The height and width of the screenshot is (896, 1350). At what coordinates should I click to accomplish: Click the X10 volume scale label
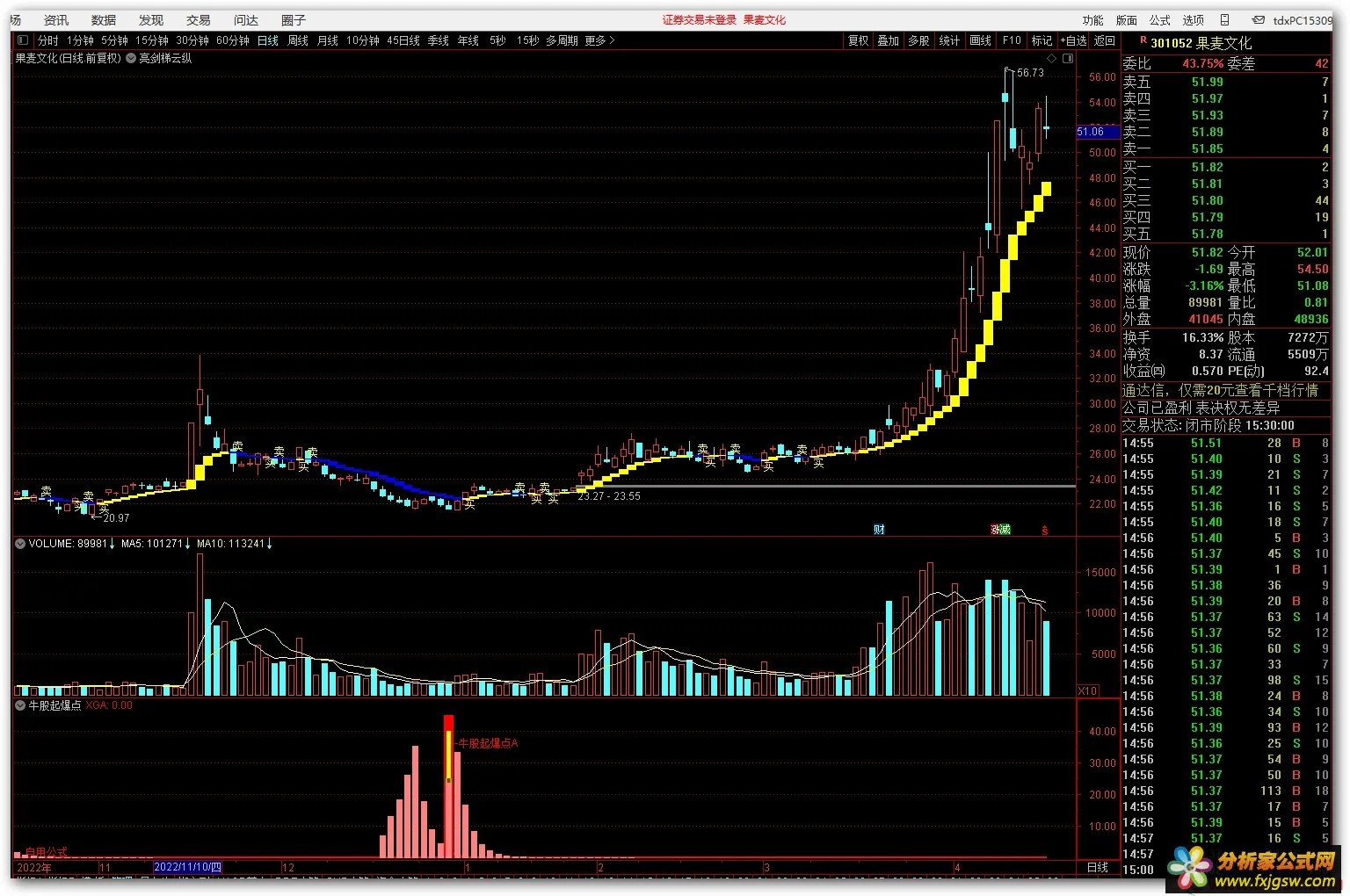pyautogui.click(x=1088, y=690)
